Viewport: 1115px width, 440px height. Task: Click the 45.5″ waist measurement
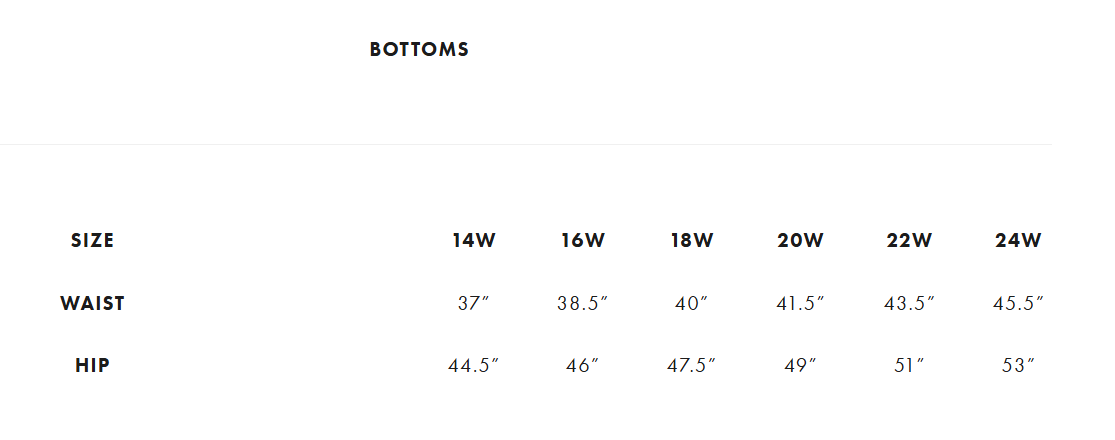point(1018,304)
